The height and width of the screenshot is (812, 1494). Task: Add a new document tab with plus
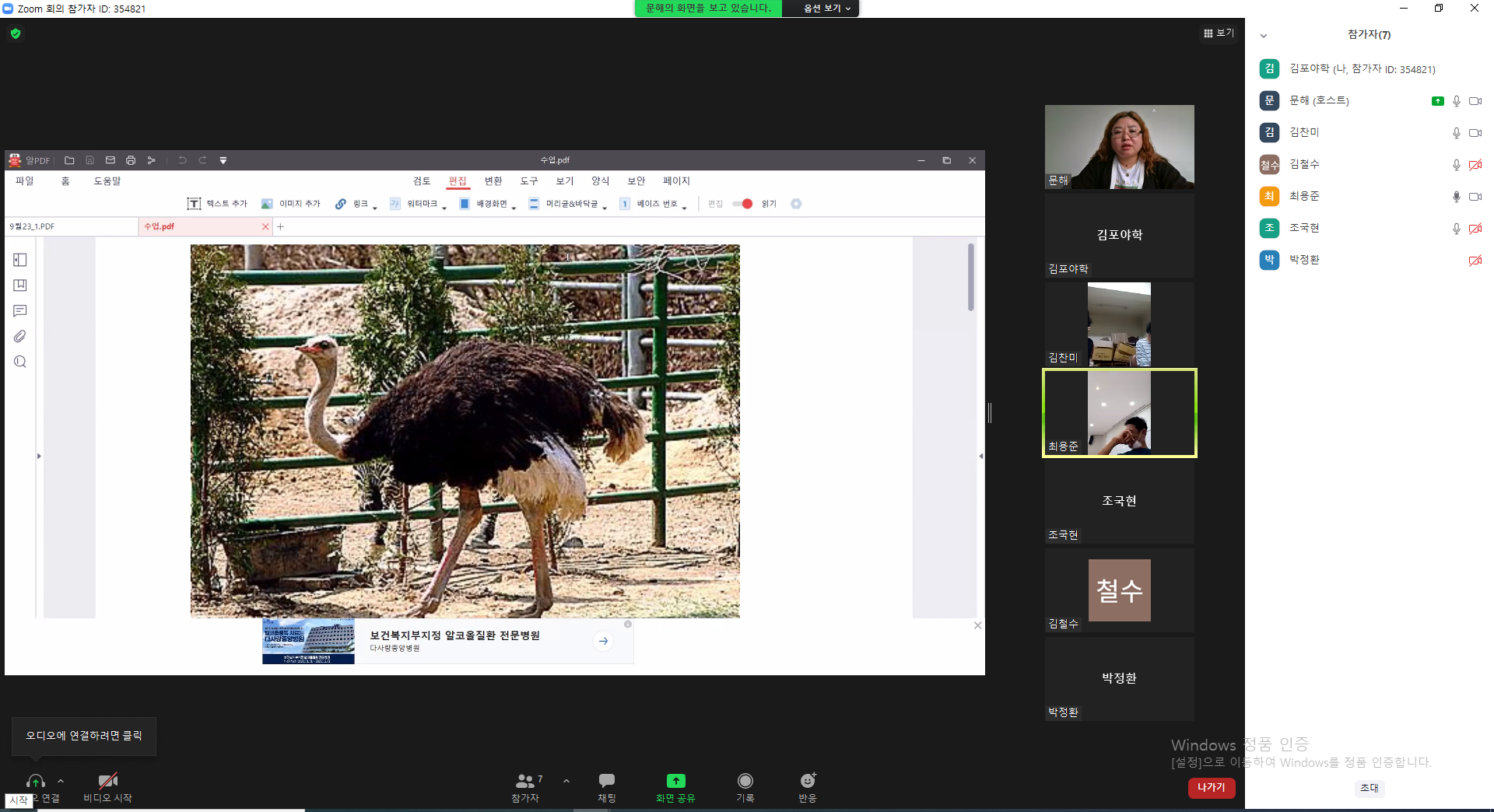(x=281, y=226)
